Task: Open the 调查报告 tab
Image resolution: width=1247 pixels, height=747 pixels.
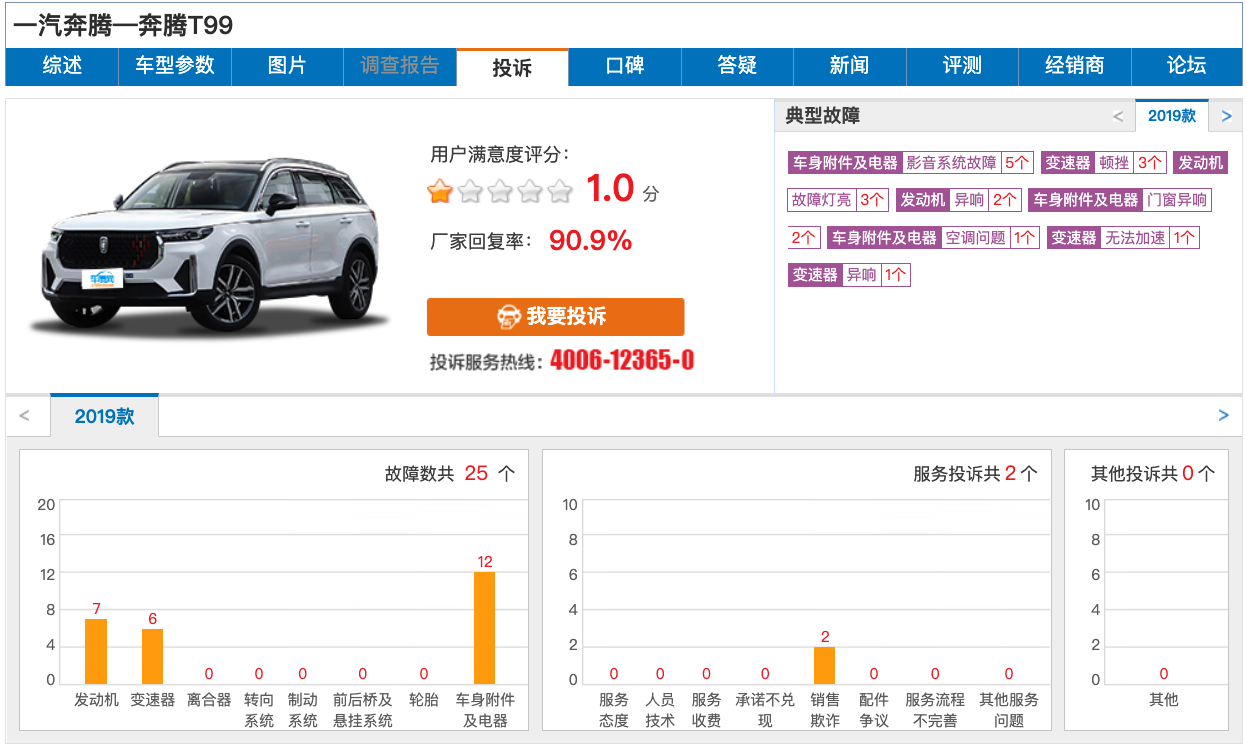Action: 400,66
